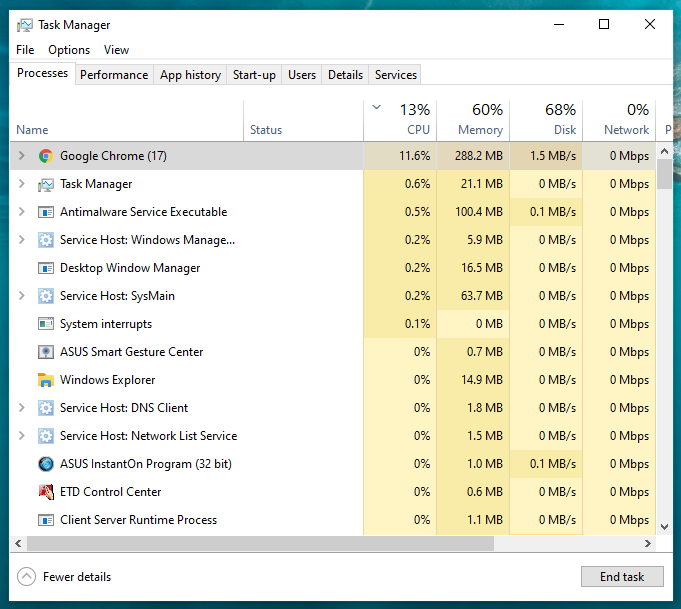Click the 1.5 MB/s disk value

pyautogui.click(x=553, y=156)
